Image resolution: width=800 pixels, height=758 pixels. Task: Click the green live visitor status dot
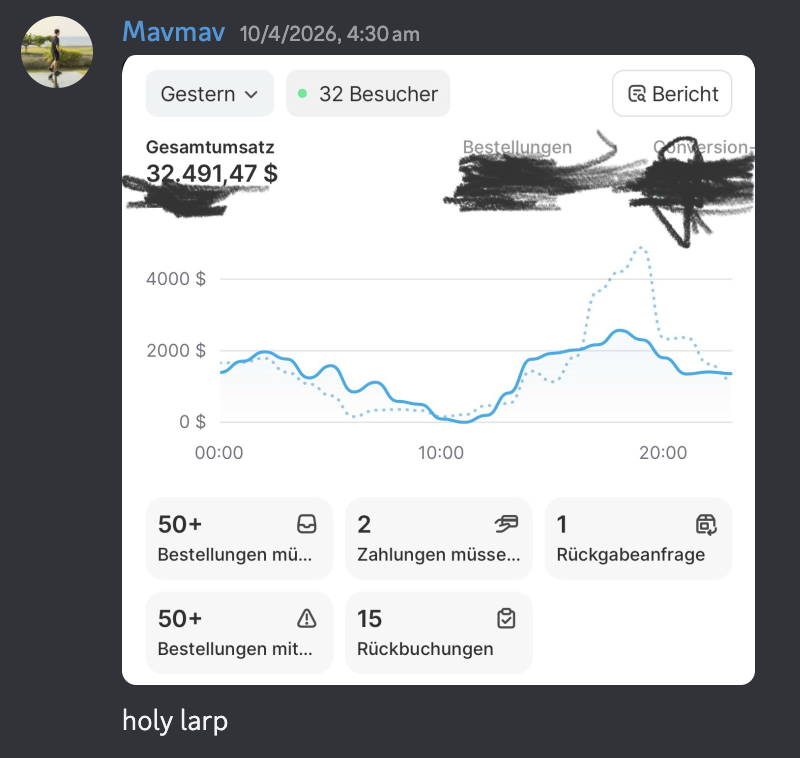(302, 93)
